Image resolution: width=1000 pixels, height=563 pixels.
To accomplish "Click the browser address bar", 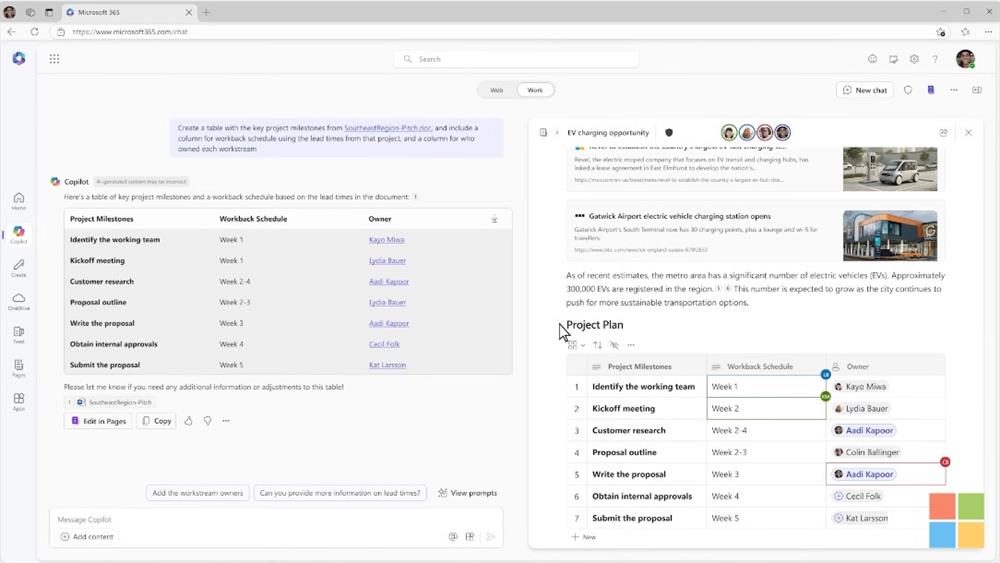I will coord(491,31).
